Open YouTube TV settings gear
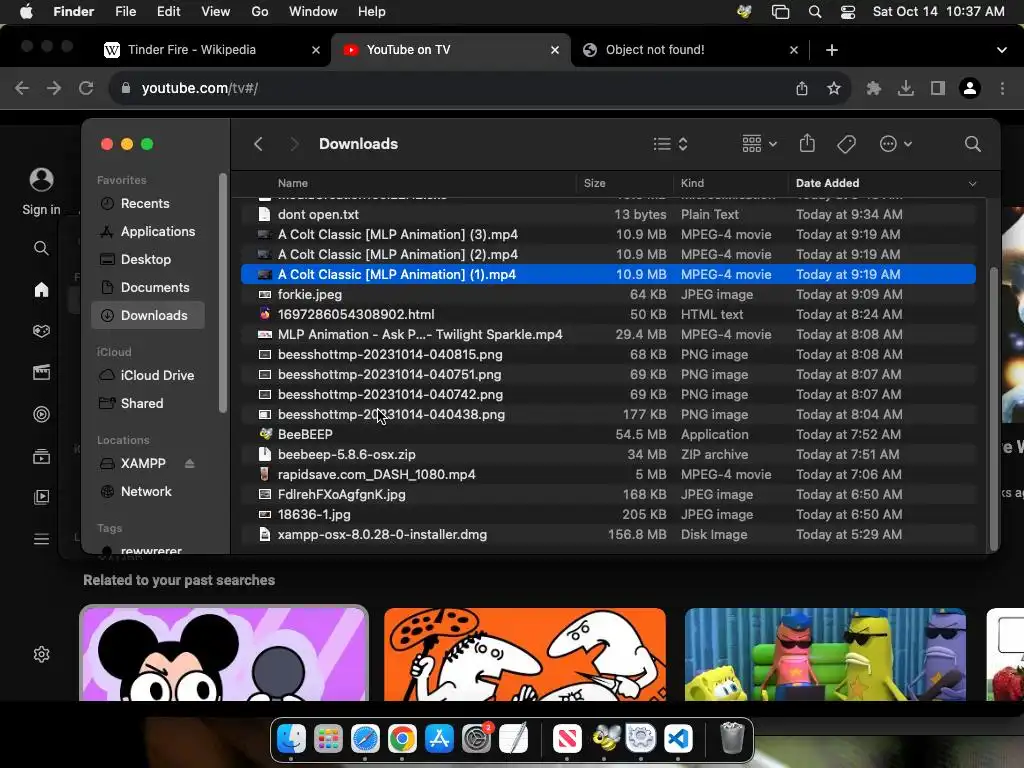The height and width of the screenshot is (768, 1024). [x=41, y=654]
